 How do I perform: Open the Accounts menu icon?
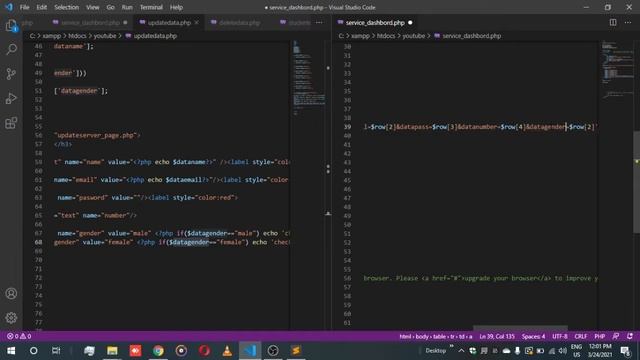11,293
